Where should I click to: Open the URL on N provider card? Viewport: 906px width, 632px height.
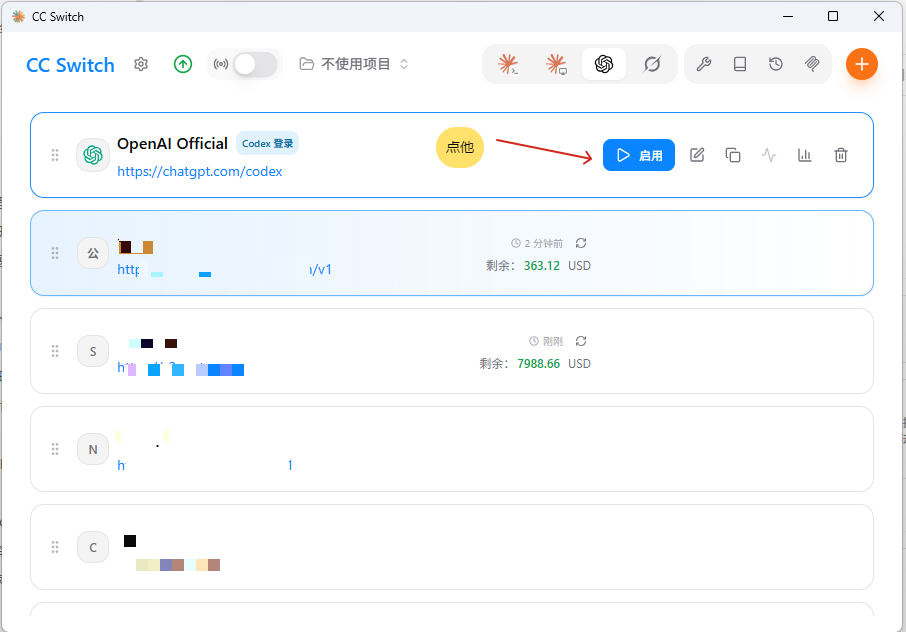click(205, 465)
